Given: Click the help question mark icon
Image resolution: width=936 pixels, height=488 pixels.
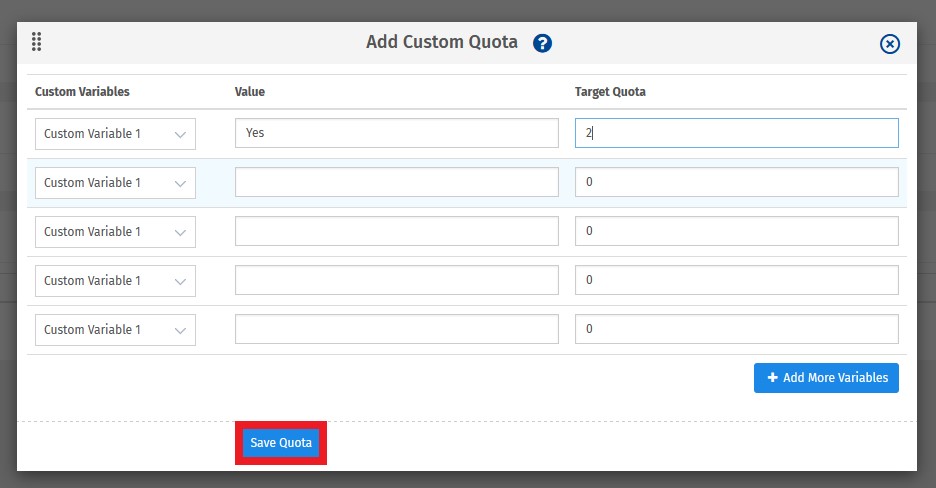Looking at the screenshot, I should coord(542,43).
